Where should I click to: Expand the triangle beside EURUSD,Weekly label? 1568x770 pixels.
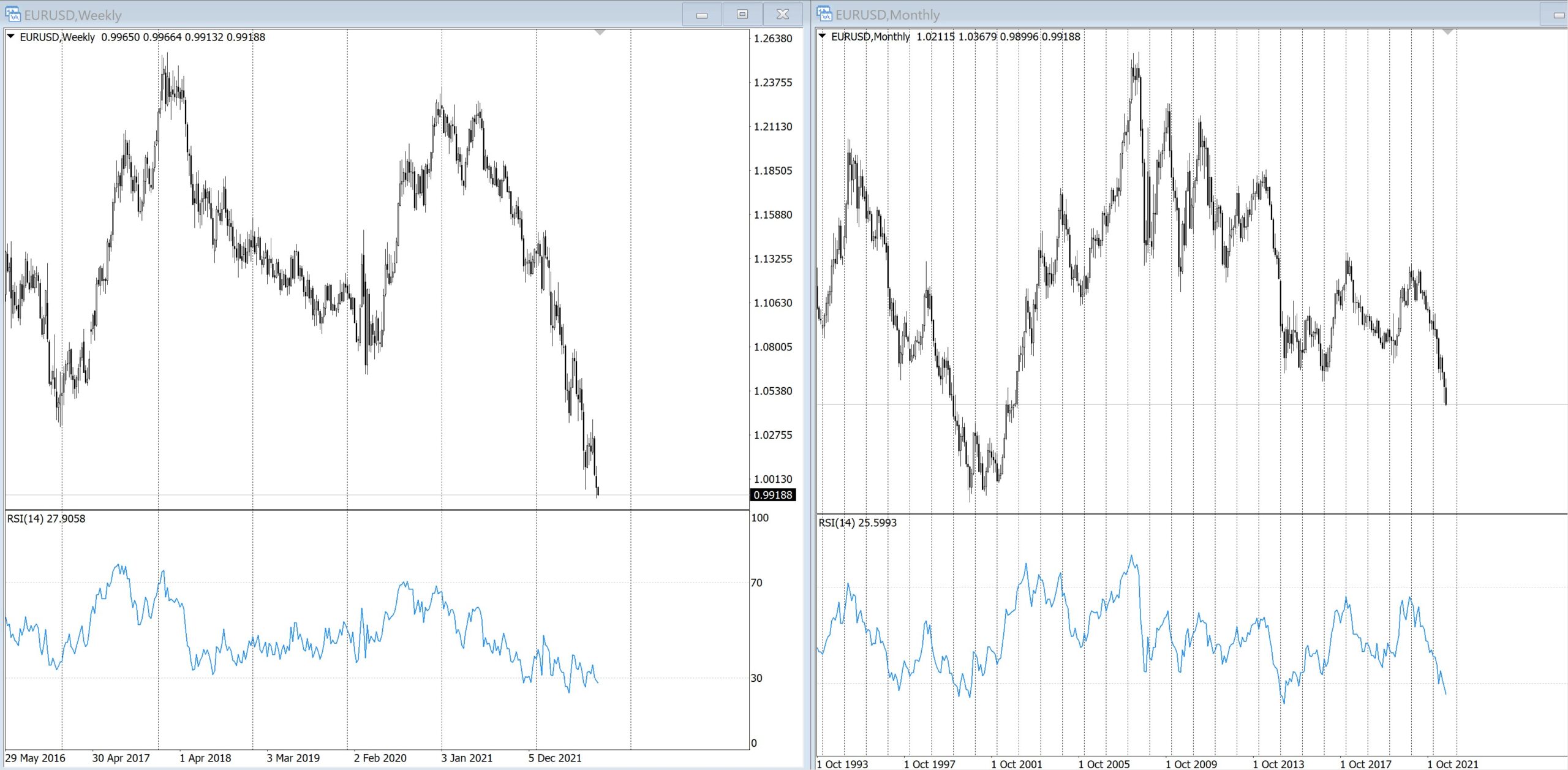coord(11,37)
